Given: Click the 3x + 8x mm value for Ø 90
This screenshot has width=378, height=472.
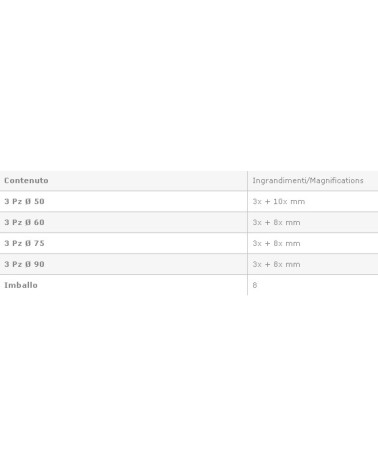Looking at the screenshot, I should [x=276, y=264].
